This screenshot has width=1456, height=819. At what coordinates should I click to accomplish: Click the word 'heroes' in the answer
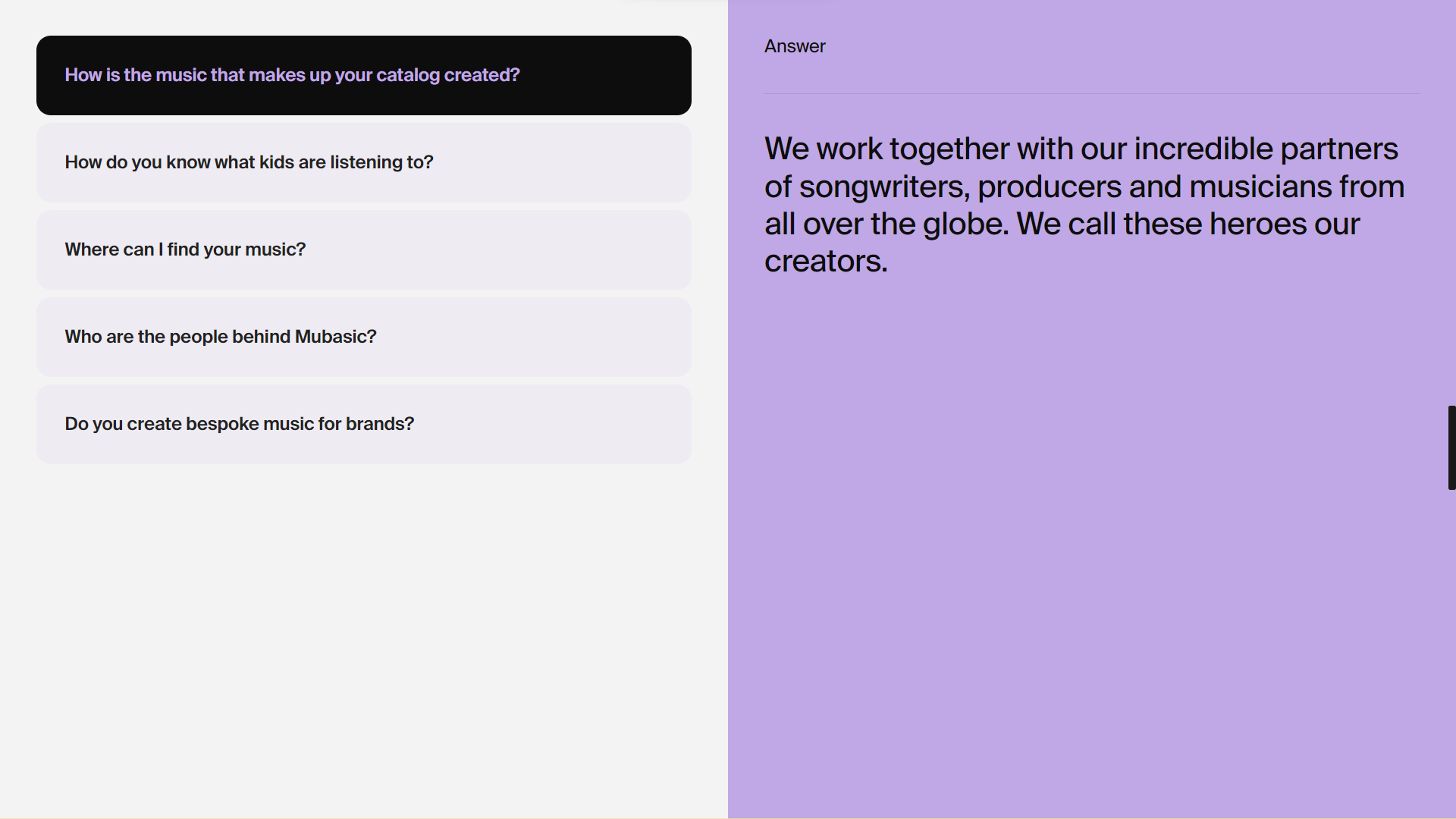coord(1258,224)
